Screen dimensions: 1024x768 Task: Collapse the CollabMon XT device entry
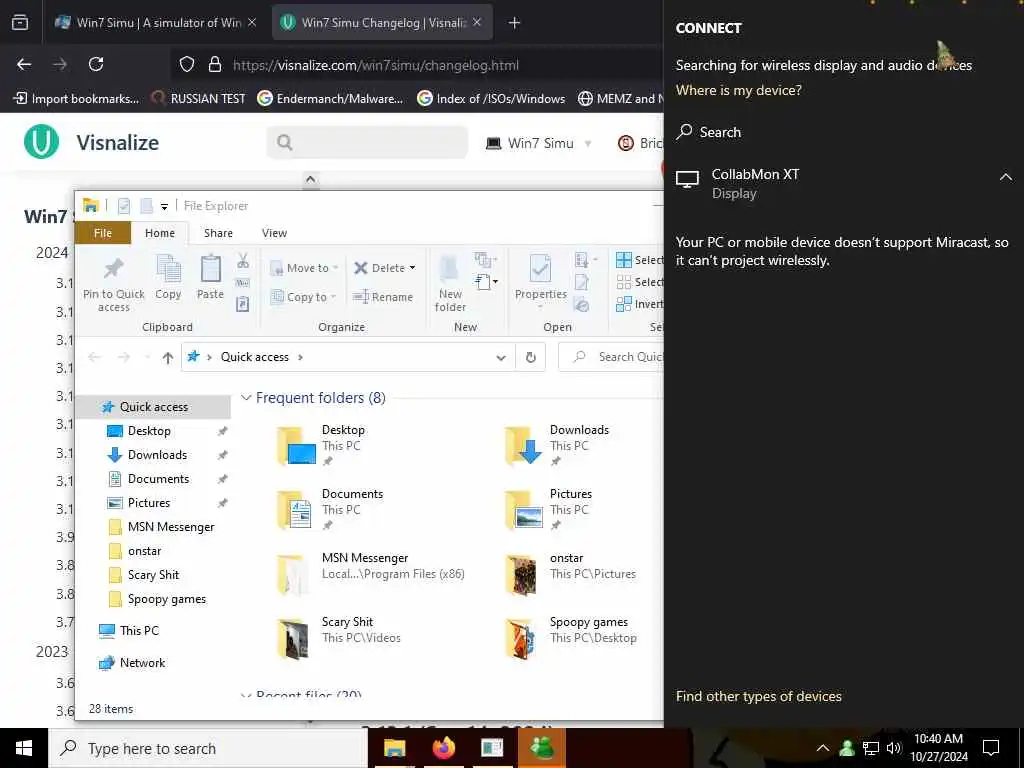pos(1006,177)
